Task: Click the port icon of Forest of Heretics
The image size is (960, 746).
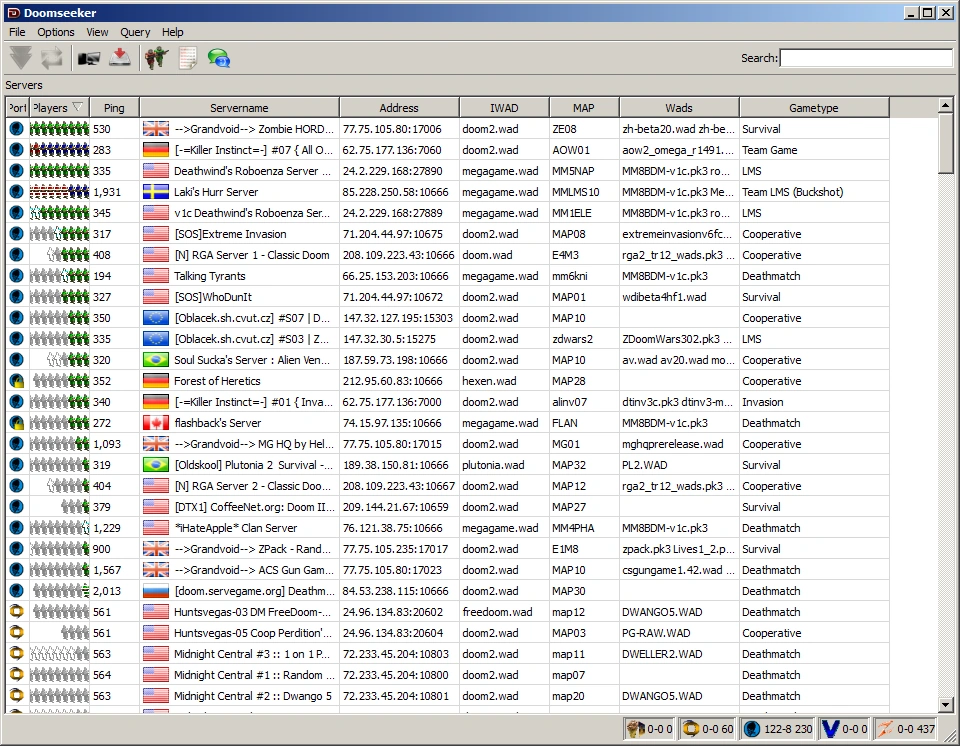Action: coord(17,381)
